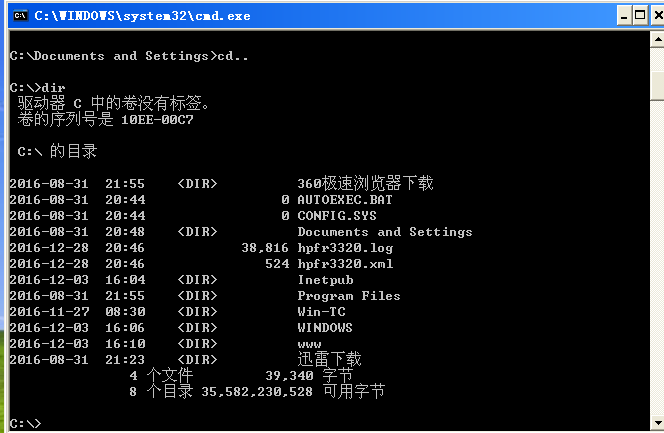Click the 39,340 字节 total size

[x=309, y=375]
